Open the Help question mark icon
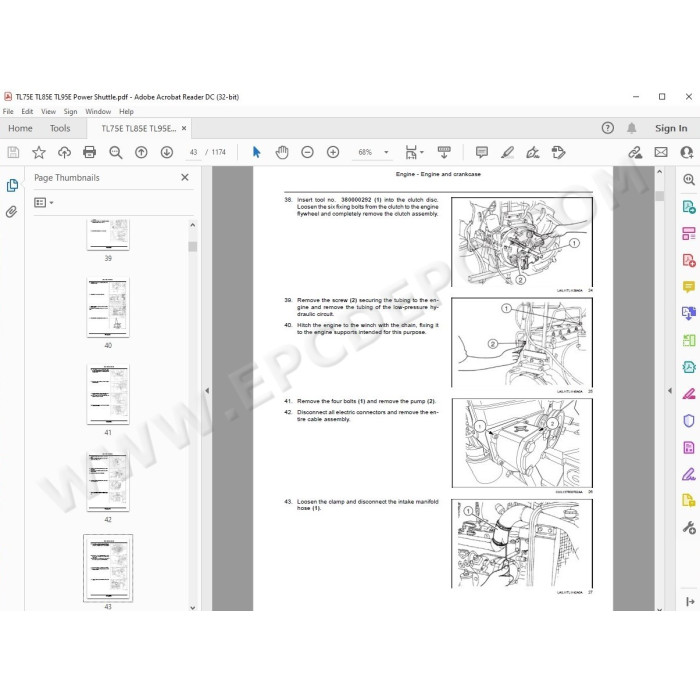This screenshot has width=700, height=700. [607, 128]
